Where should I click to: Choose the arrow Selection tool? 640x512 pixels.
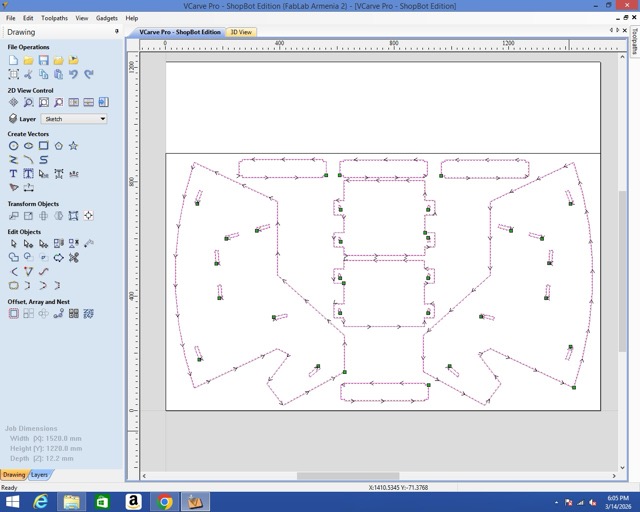13,244
